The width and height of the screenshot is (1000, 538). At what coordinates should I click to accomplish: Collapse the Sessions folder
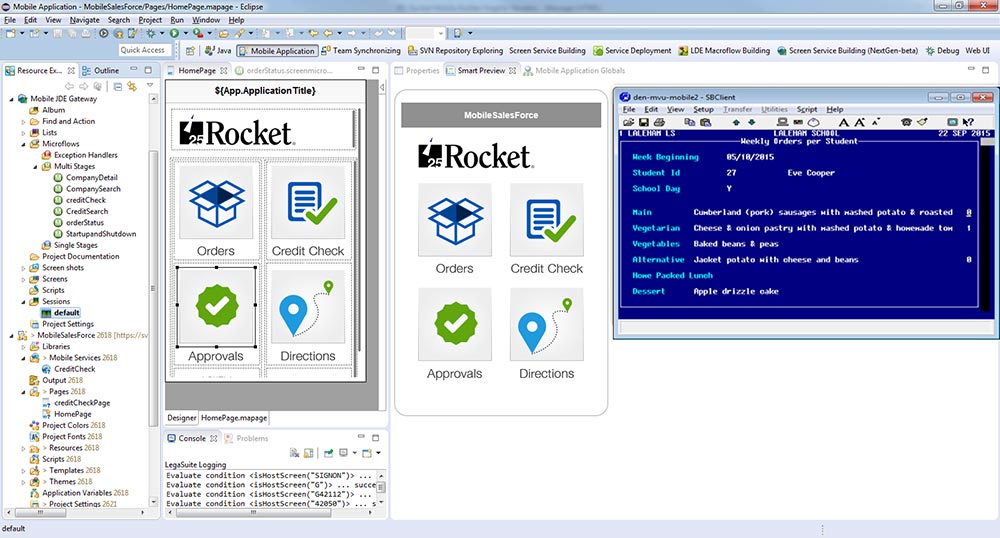click(x=24, y=302)
